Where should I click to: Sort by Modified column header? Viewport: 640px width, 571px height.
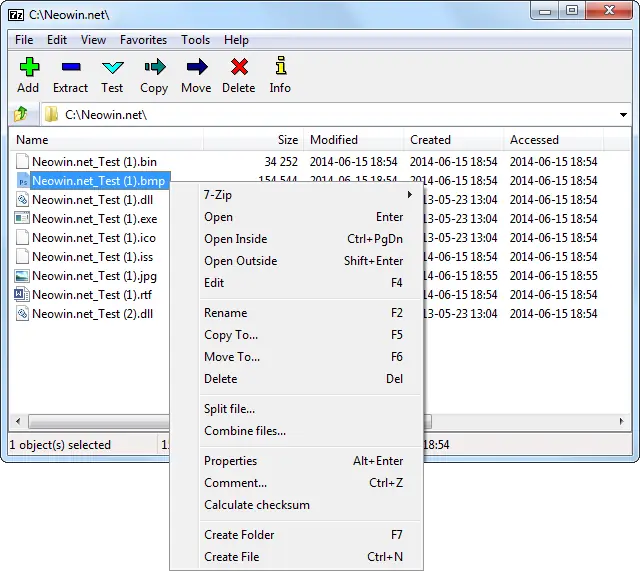click(x=353, y=140)
